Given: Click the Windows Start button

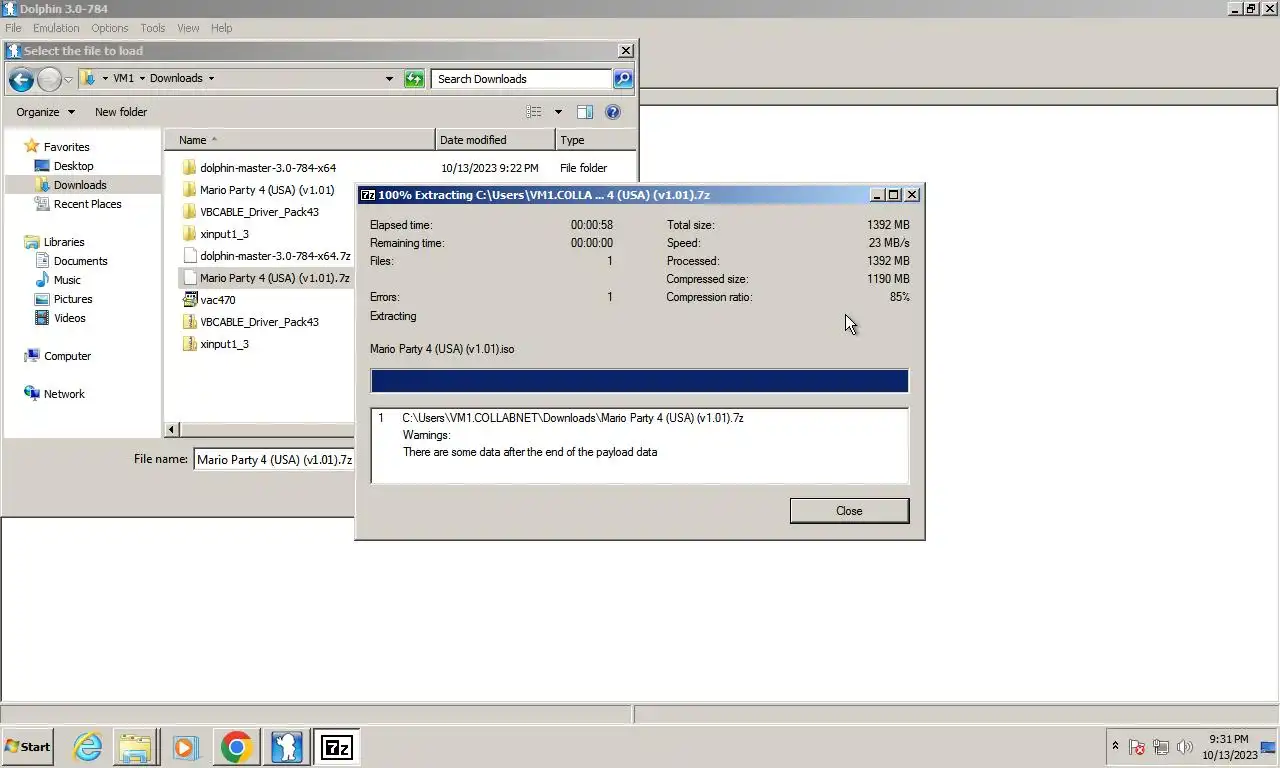Looking at the screenshot, I should [x=28, y=747].
